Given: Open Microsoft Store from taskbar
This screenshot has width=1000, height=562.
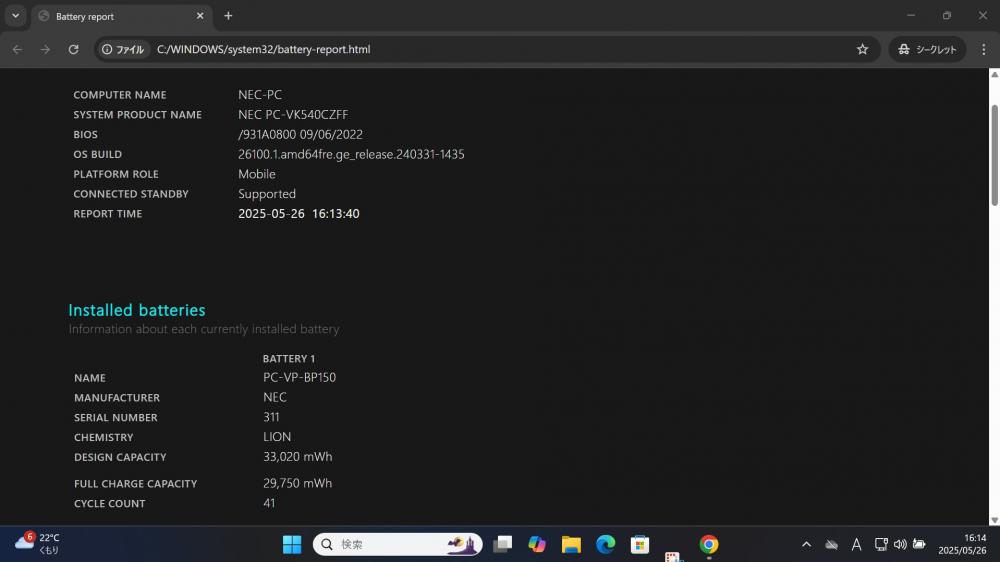Looking at the screenshot, I should click(640, 544).
